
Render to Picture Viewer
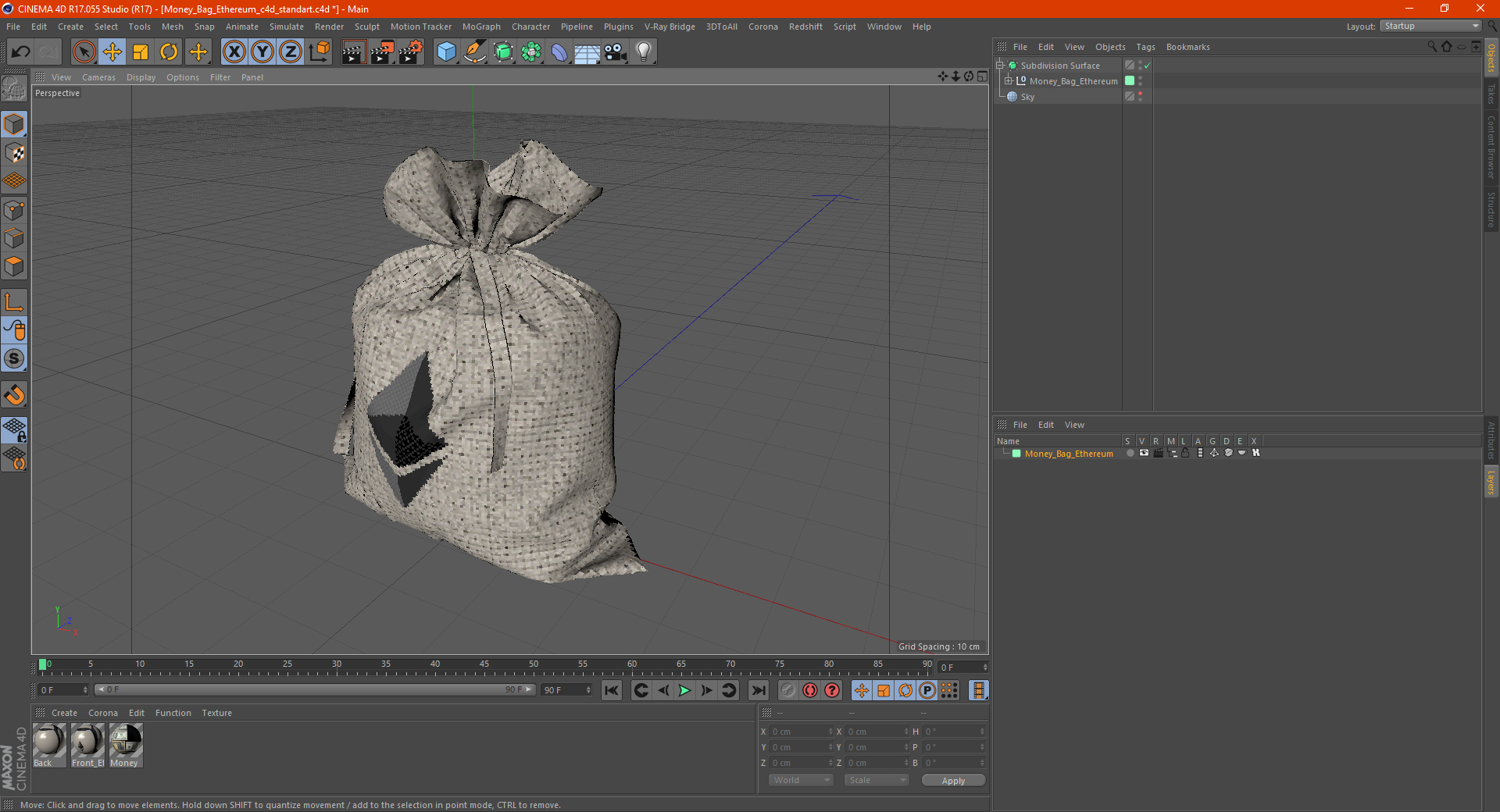coord(382,52)
